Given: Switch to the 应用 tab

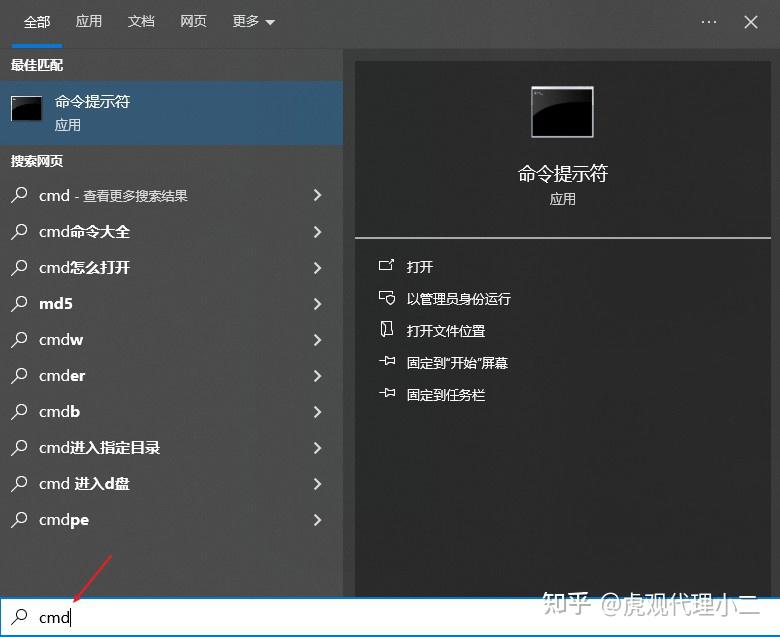Looking at the screenshot, I should (x=89, y=21).
